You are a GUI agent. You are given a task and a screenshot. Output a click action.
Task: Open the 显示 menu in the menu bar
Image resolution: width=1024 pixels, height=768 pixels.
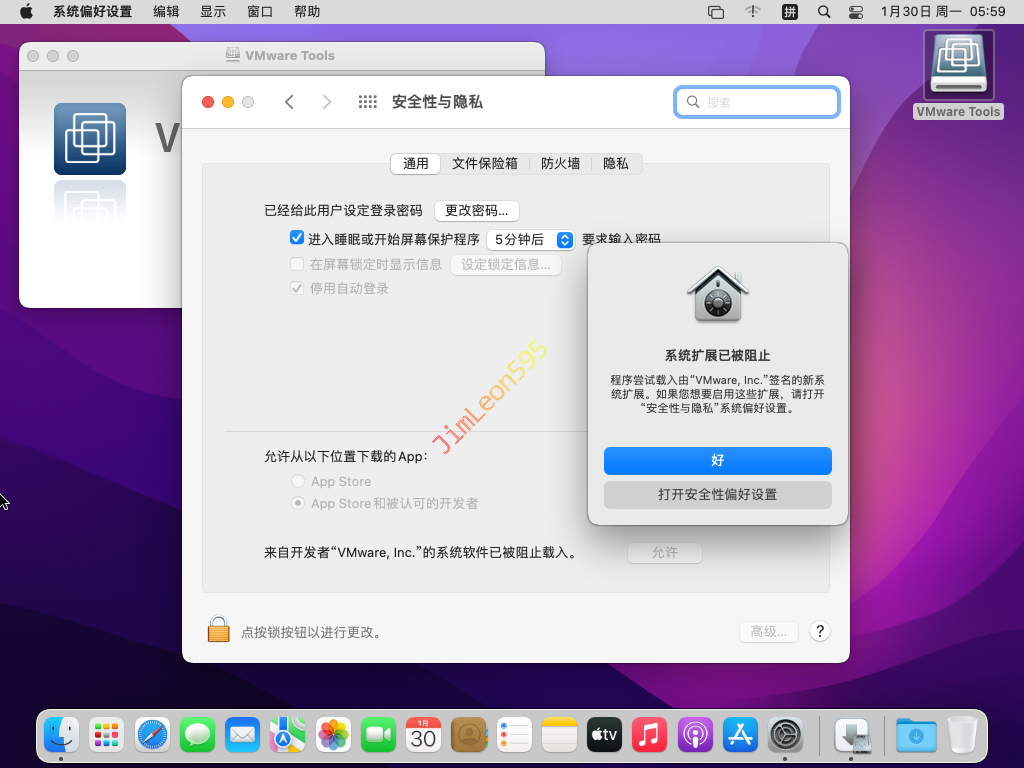click(x=213, y=12)
